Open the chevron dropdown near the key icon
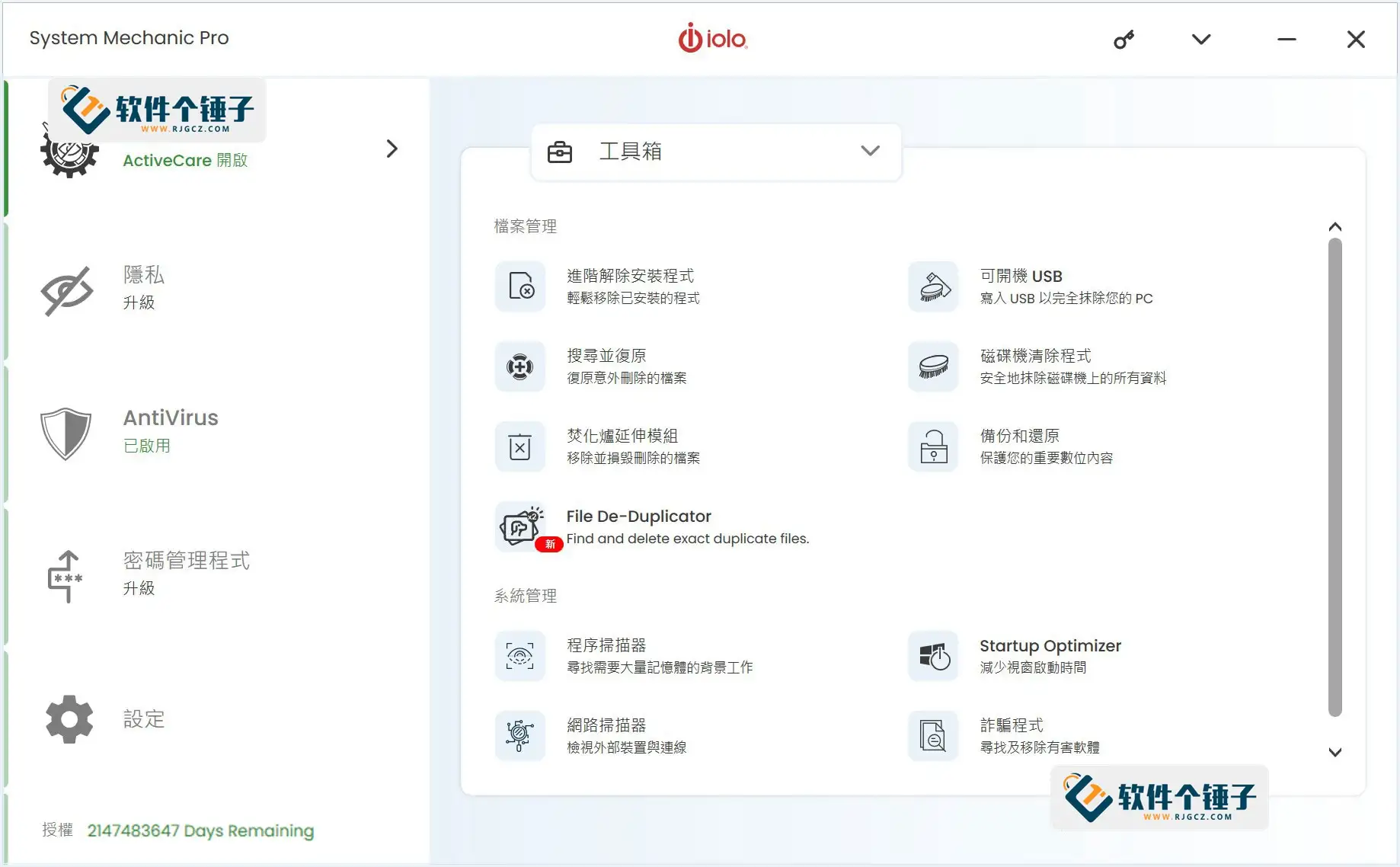The width and height of the screenshot is (1400, 867). [x=1200, y=39]
